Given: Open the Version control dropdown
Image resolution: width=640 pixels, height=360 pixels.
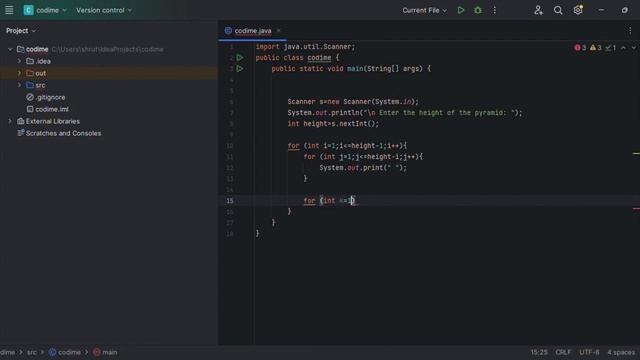Looking at the screenshot, I should coord(104,10).
